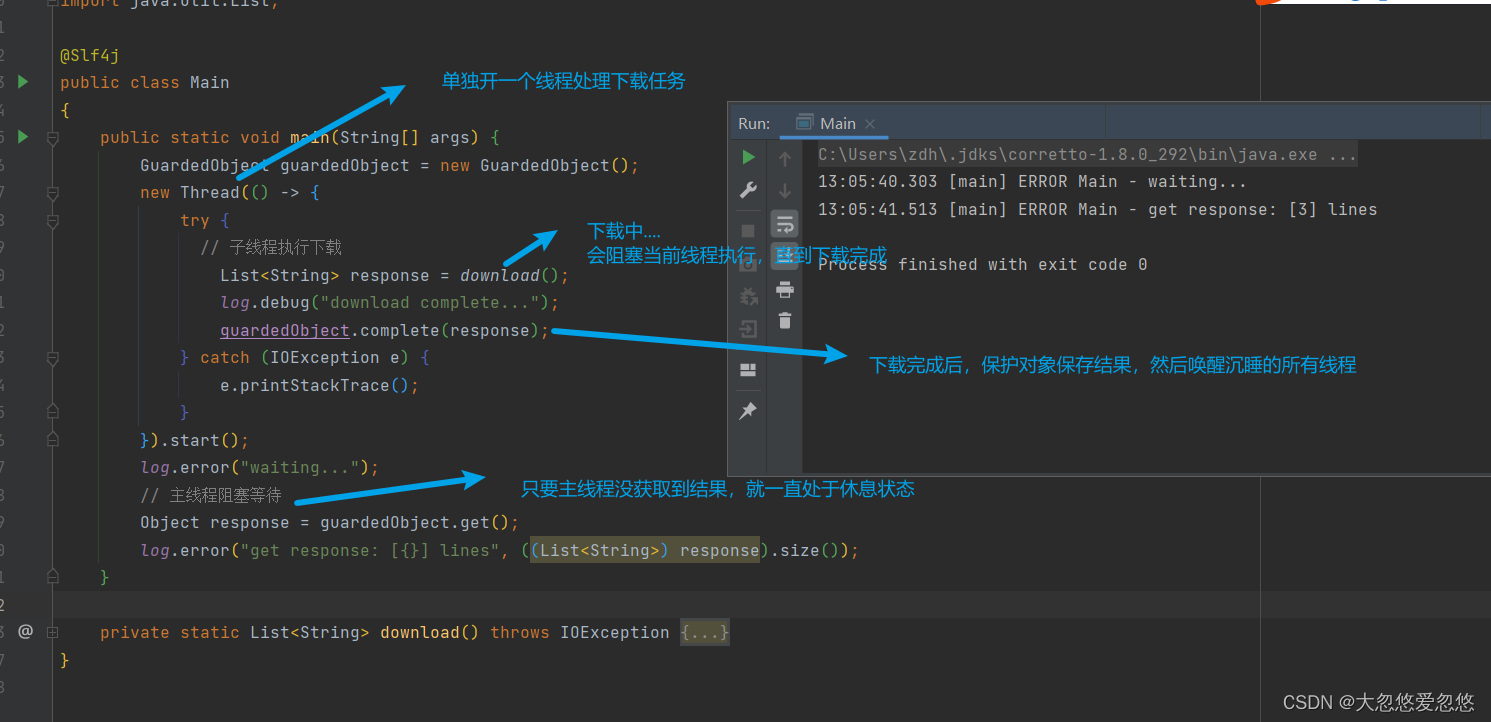This screenshot has width=1491, height=722.
Task: Rerun Main with the green play icon
Action: click(x=748, y=157)
